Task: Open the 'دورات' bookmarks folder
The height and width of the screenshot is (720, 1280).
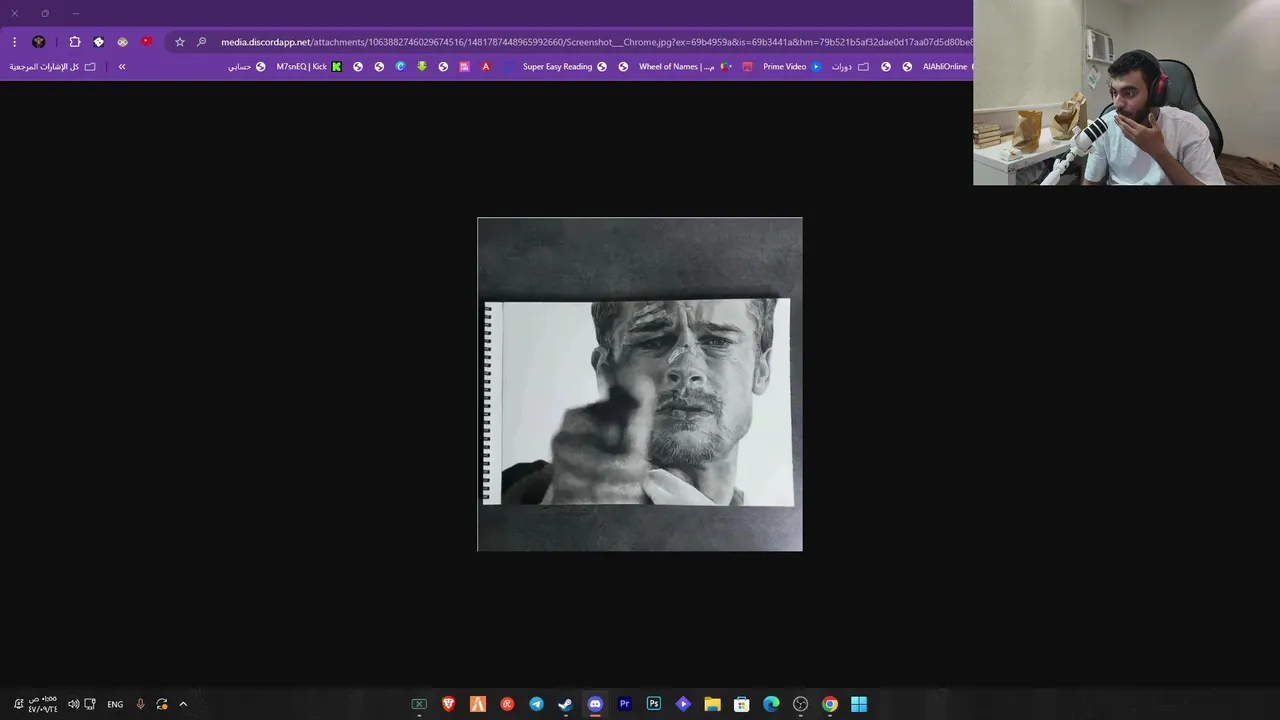Action: click(x=850, y=67)
